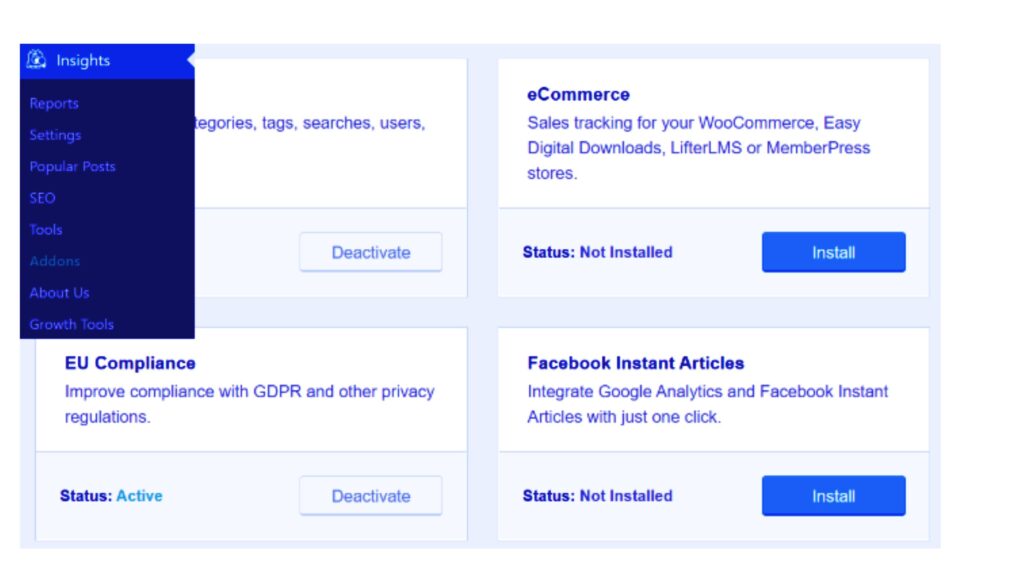Screen dimensions: 1024x576
Task: Select the Addons menu entry
Action: pos(55,261)
